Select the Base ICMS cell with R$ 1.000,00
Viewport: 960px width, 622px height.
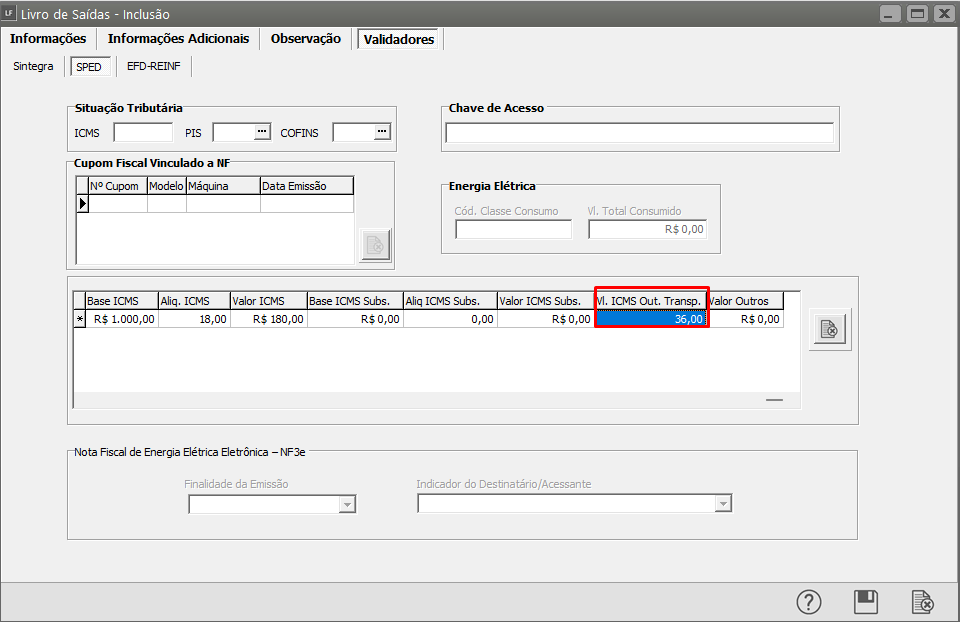[122, 320]
